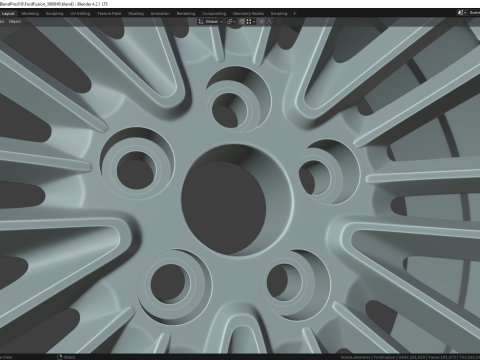Viewport: 480px width, 360px height.
Task: Open the Object menu in viewport header
Action: pos(15,22)
